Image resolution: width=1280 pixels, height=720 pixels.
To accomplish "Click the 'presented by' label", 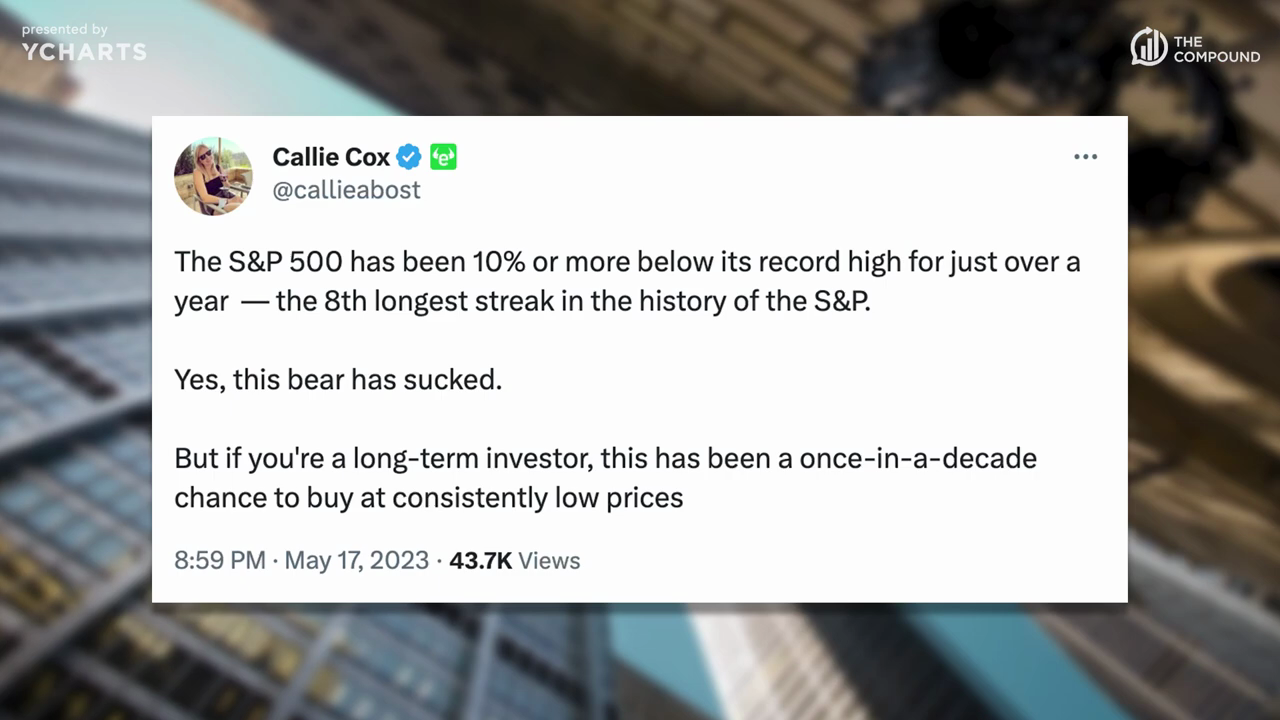I will pyautogui.click(x=65, y=30).
